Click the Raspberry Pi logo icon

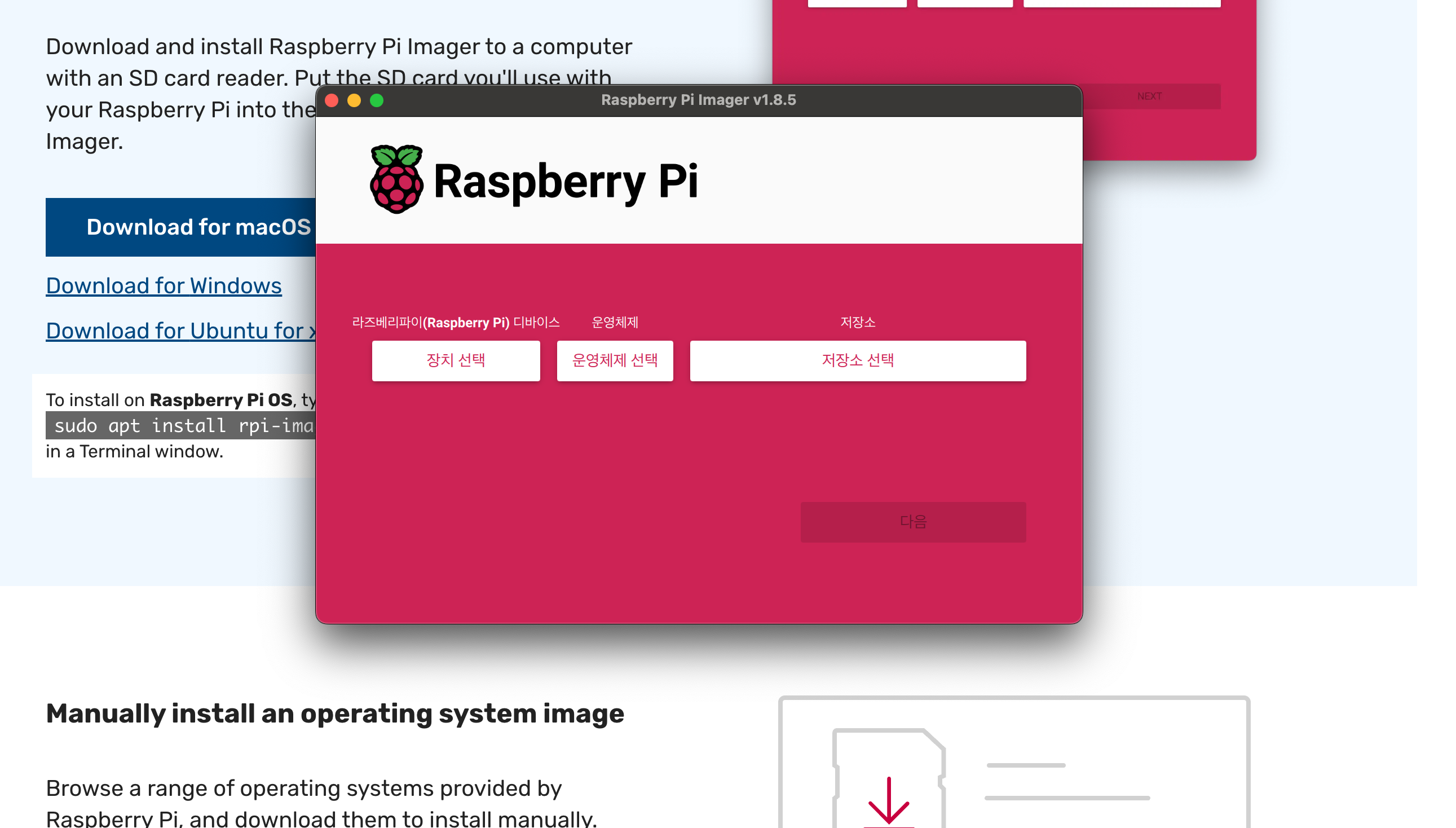[x=396, y=180]
